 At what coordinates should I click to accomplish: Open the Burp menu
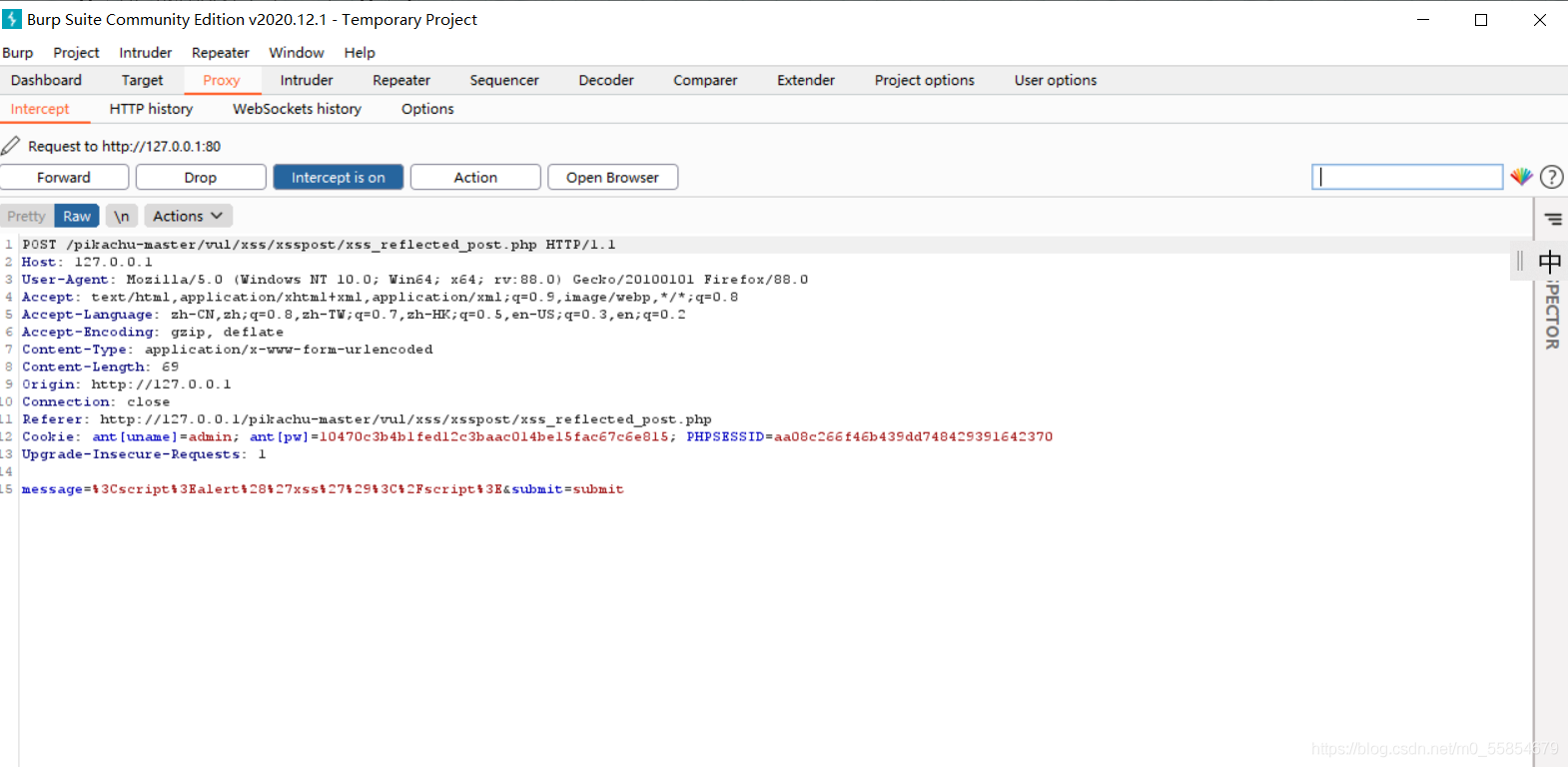coord(18,52)
